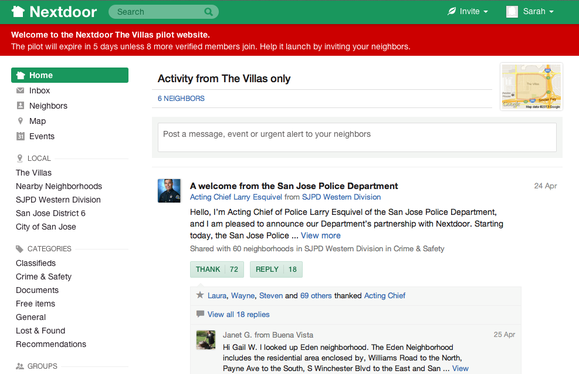Open the Free items category
The width and height of the screenshot is (579, 374).
click(35, 303)
